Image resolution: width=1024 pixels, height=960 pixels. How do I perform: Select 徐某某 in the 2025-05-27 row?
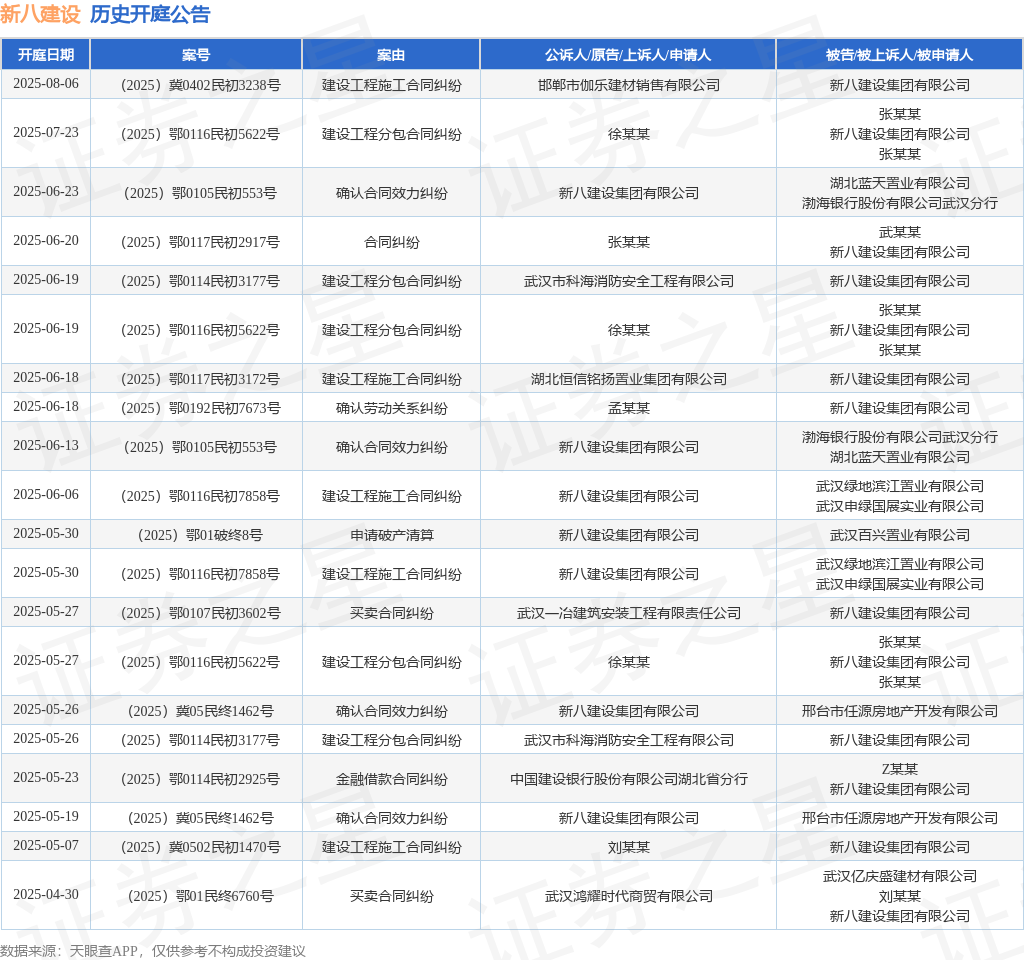[x=629, y=662]
